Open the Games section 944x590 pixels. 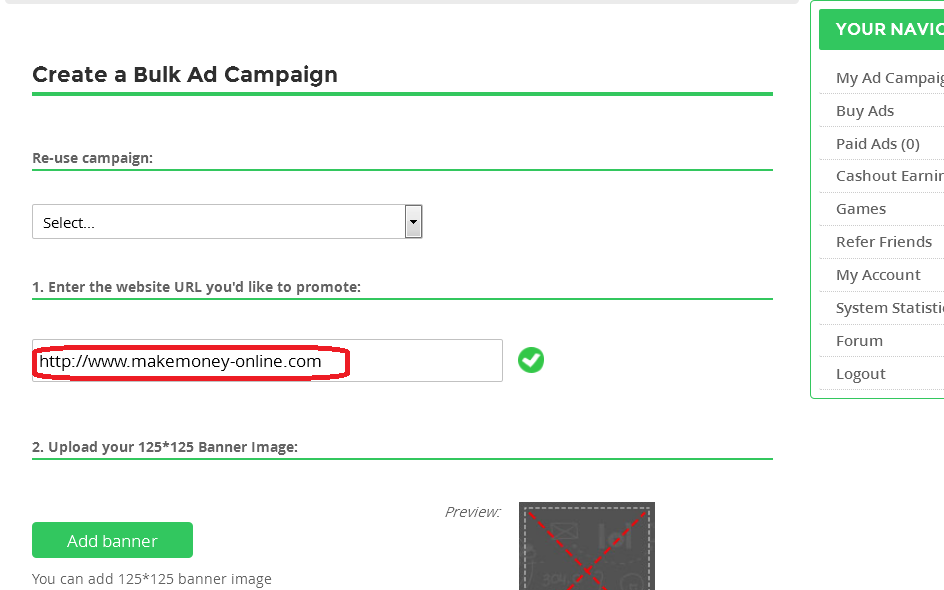click(x=861, y=209)
